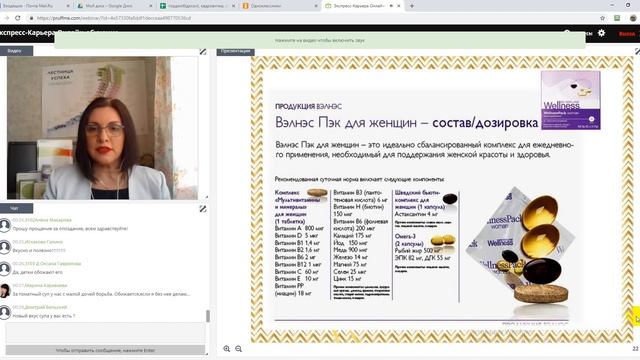
Task: Reload the browser page
Action: (x=18, y=18)
